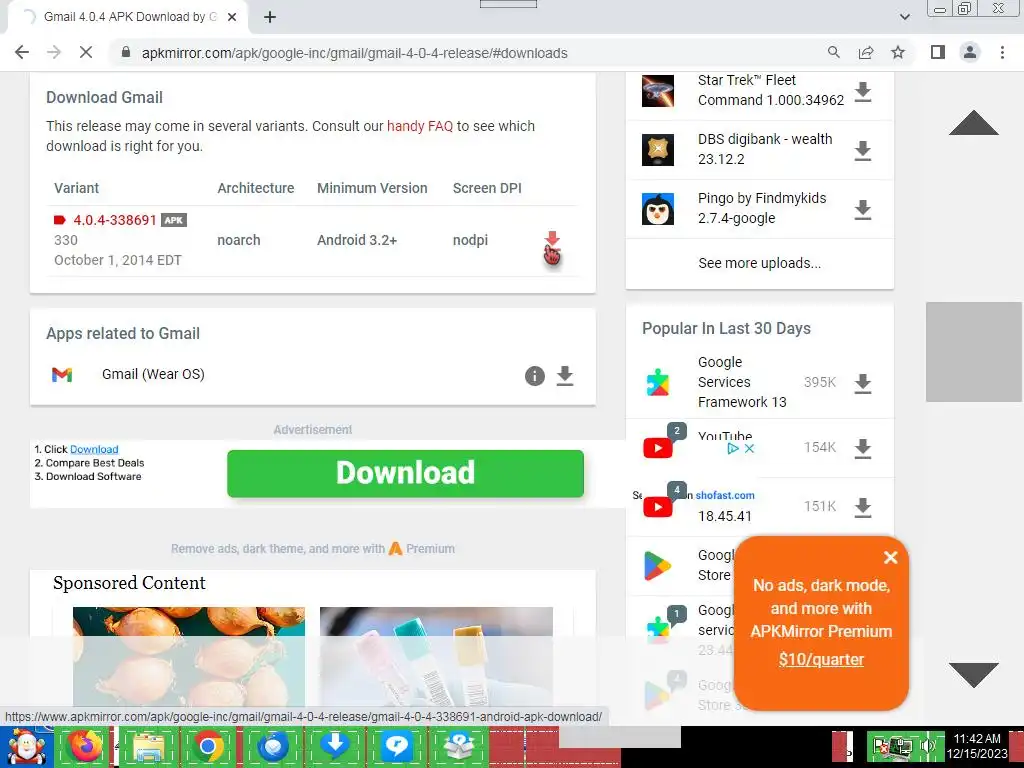1024x768 pixels.
Task: Launch Firefox from the taskbar
Action: coord(85,746)
